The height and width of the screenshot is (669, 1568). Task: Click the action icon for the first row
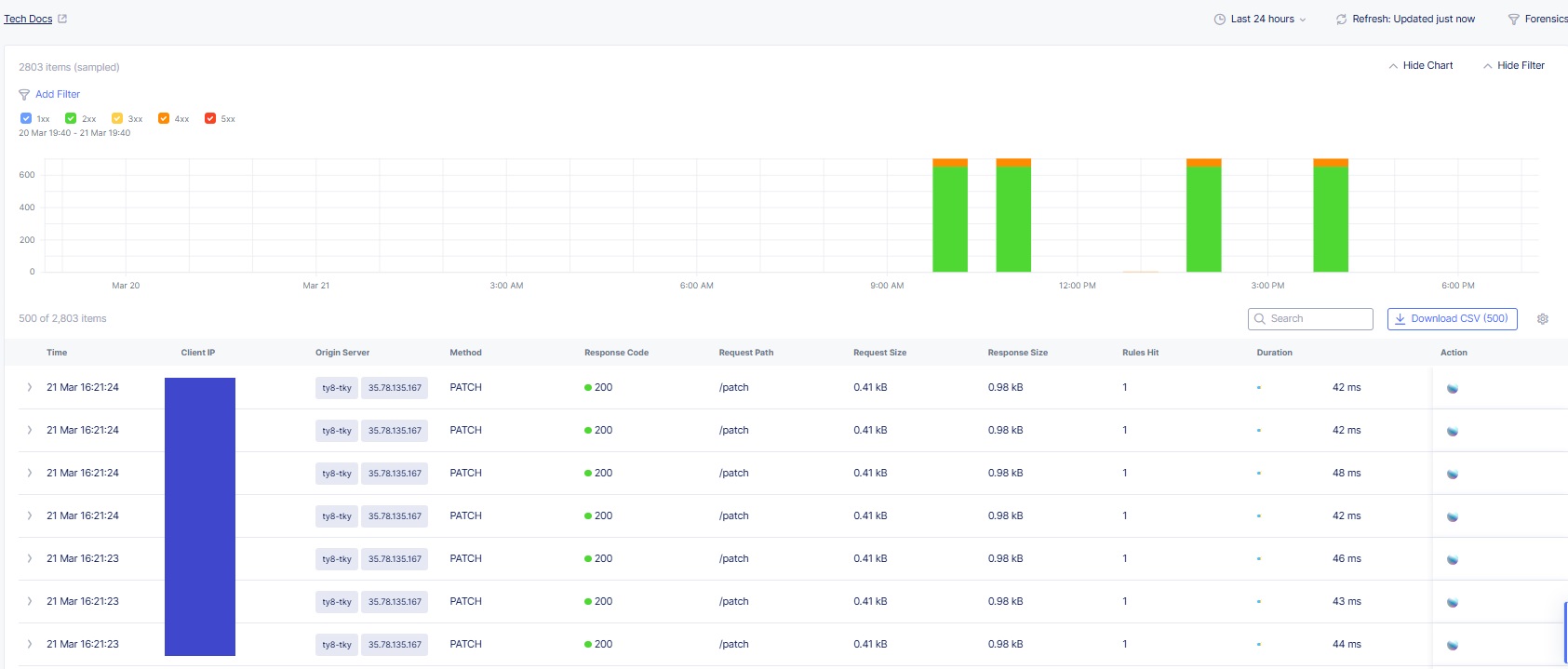click(1452, 388)
